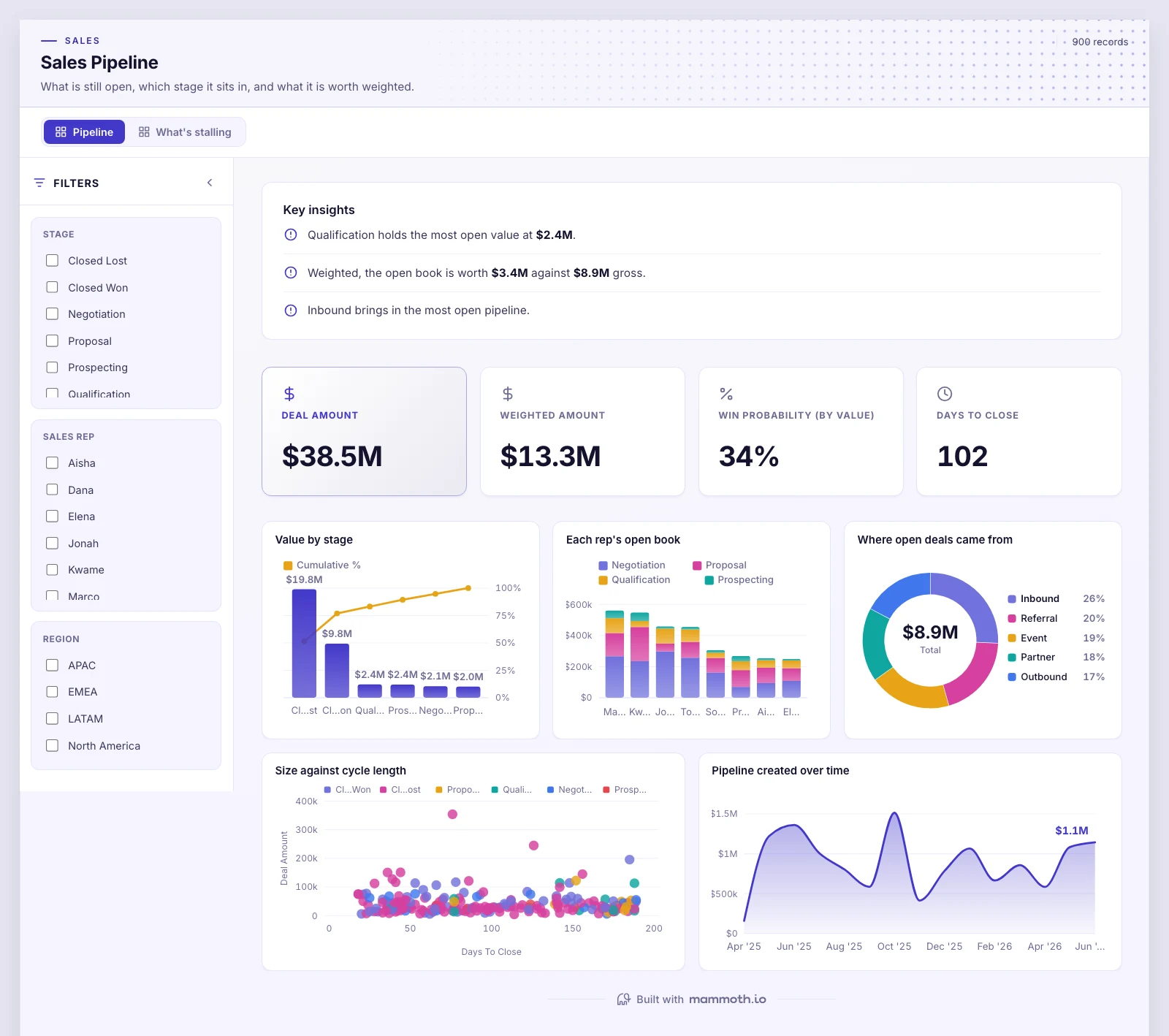Select the Weighted Amount metric card

click(x=582, y=431)
